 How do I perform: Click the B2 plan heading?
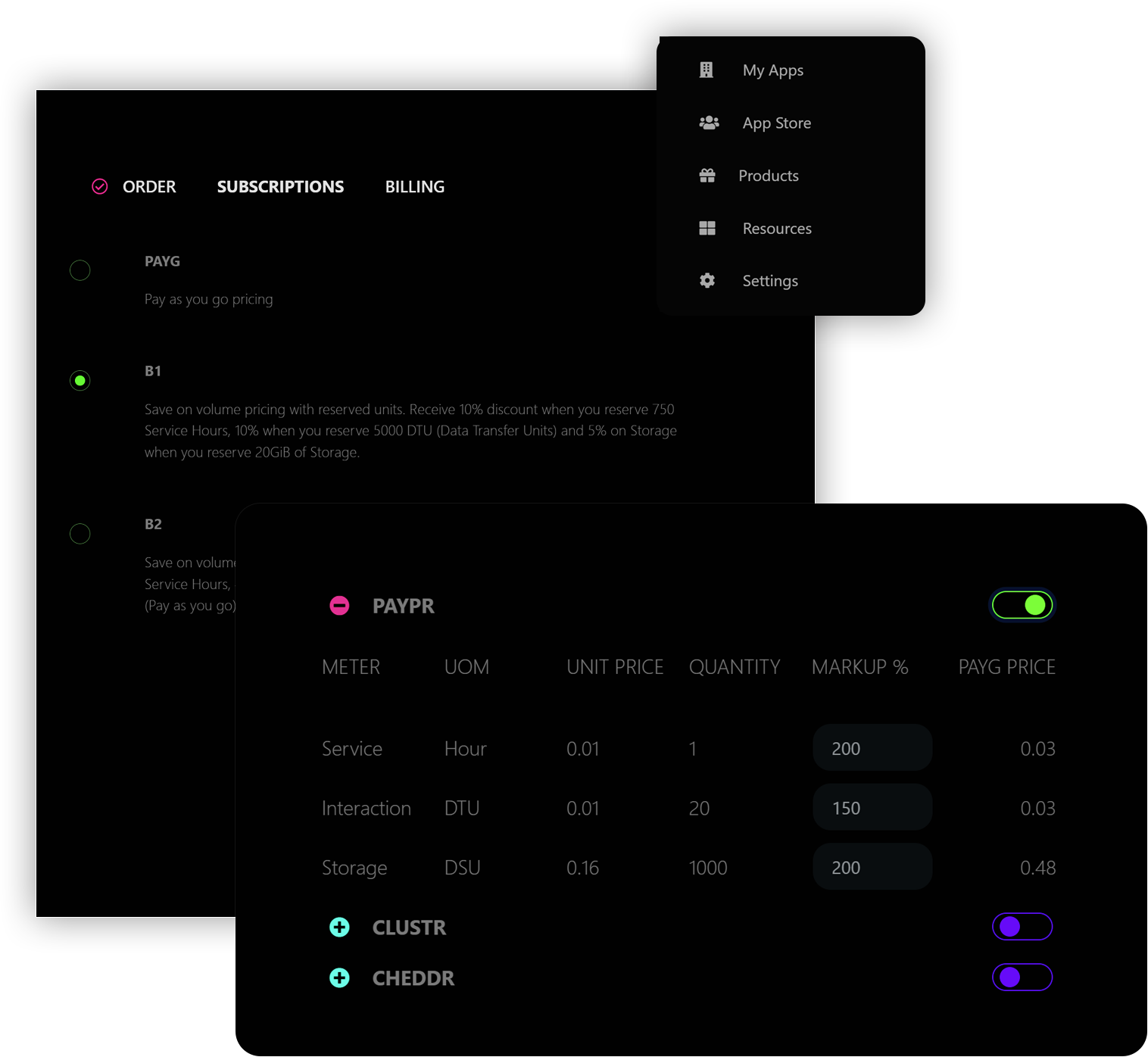click(x=153, y=524)
